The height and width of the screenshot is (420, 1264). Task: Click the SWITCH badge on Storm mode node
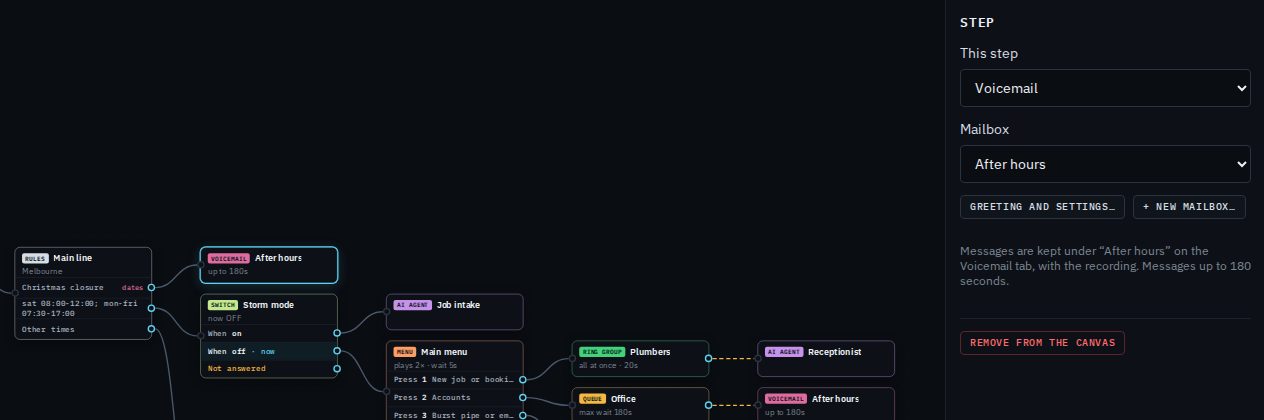click(222, 305)
